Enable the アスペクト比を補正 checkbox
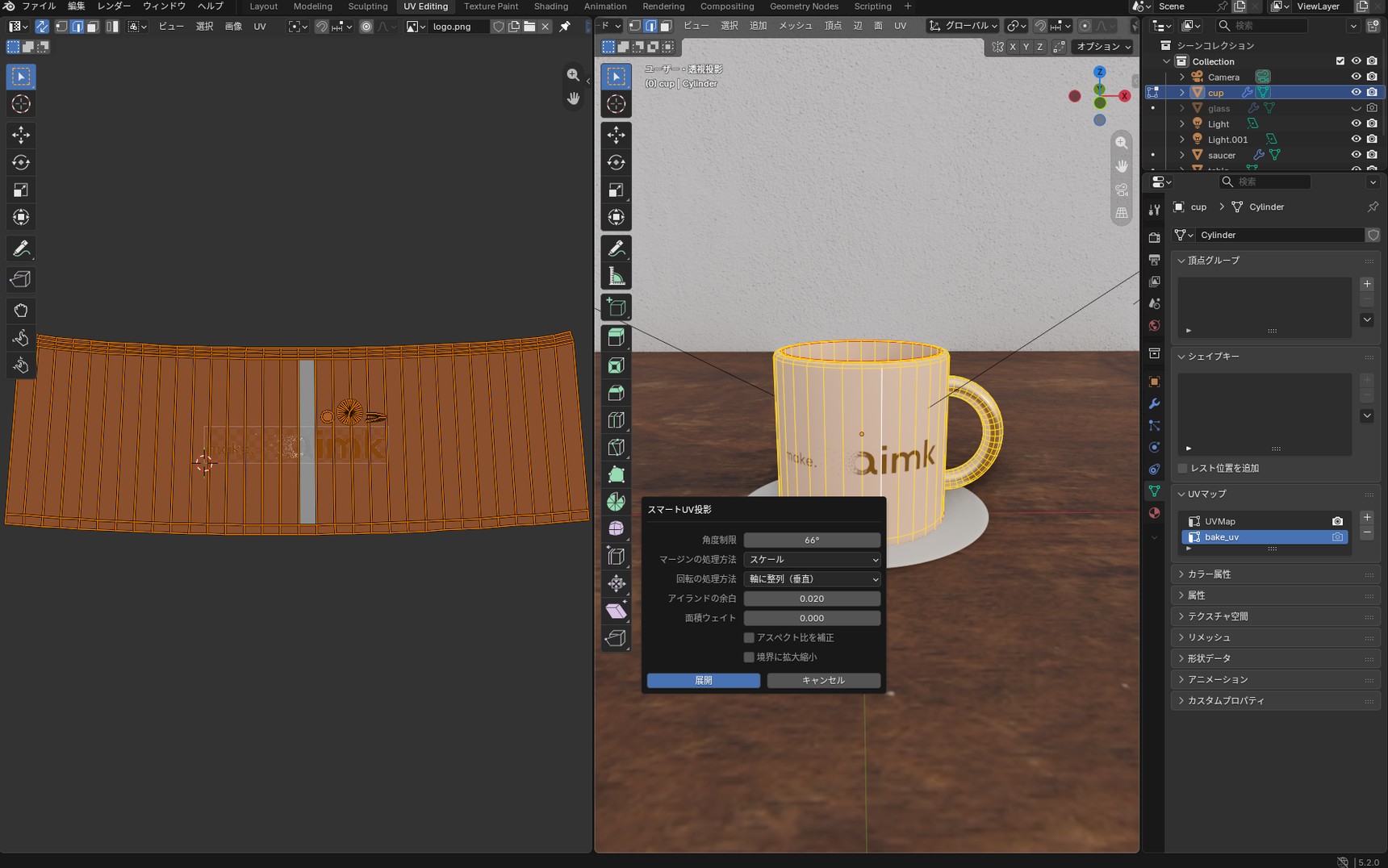This screenshot has height=868, width=1388. point(749,637)
